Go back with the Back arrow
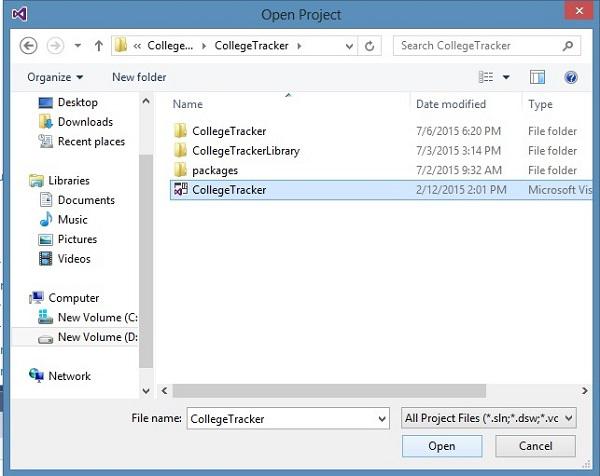The width and height of the screenshot is (600, 476). pos(28,46)
